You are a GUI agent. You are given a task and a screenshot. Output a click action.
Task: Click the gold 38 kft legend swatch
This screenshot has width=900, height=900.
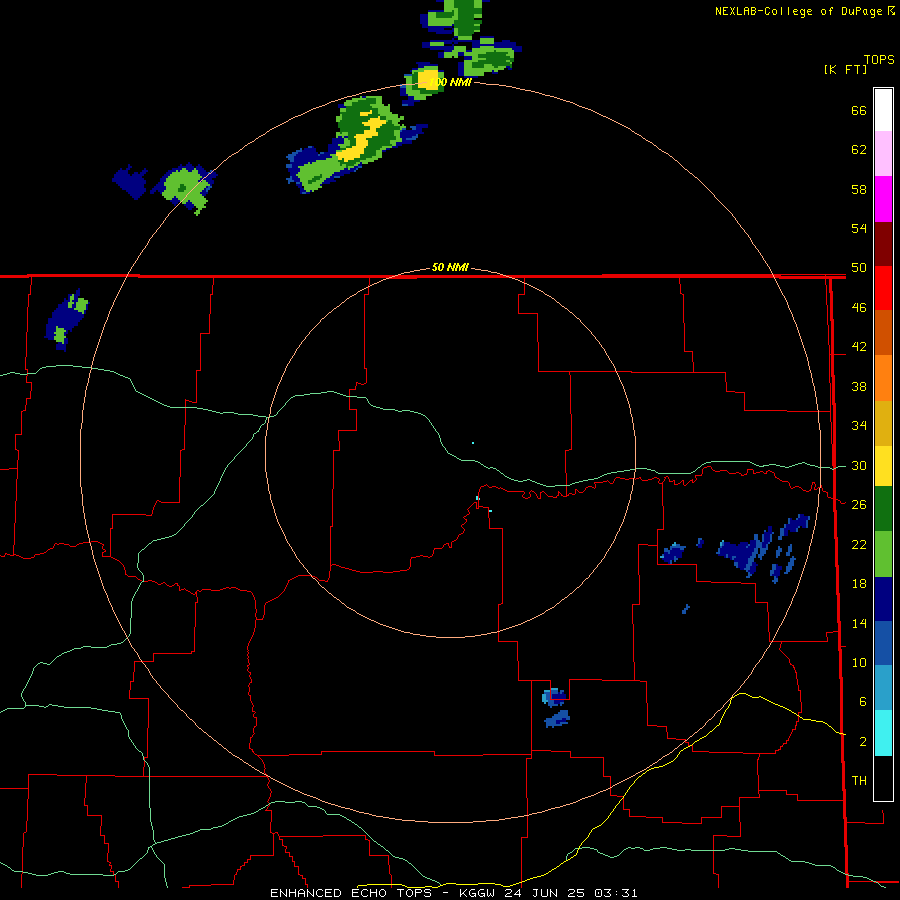883,423
